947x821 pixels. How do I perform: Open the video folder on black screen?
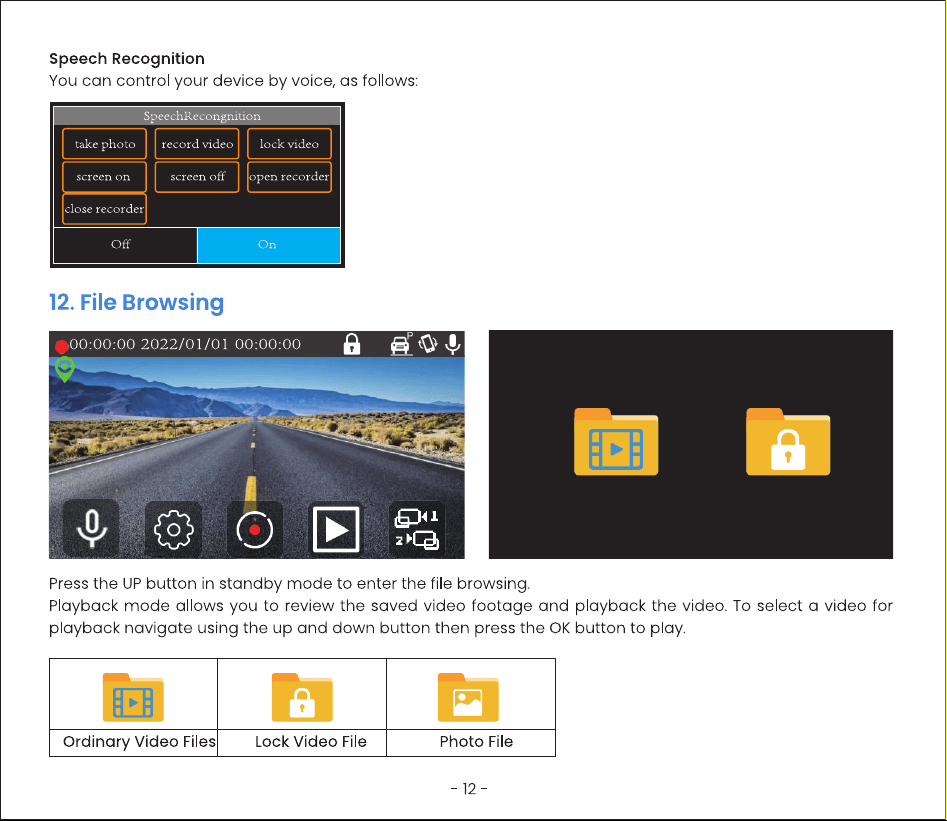coord(616,442)
